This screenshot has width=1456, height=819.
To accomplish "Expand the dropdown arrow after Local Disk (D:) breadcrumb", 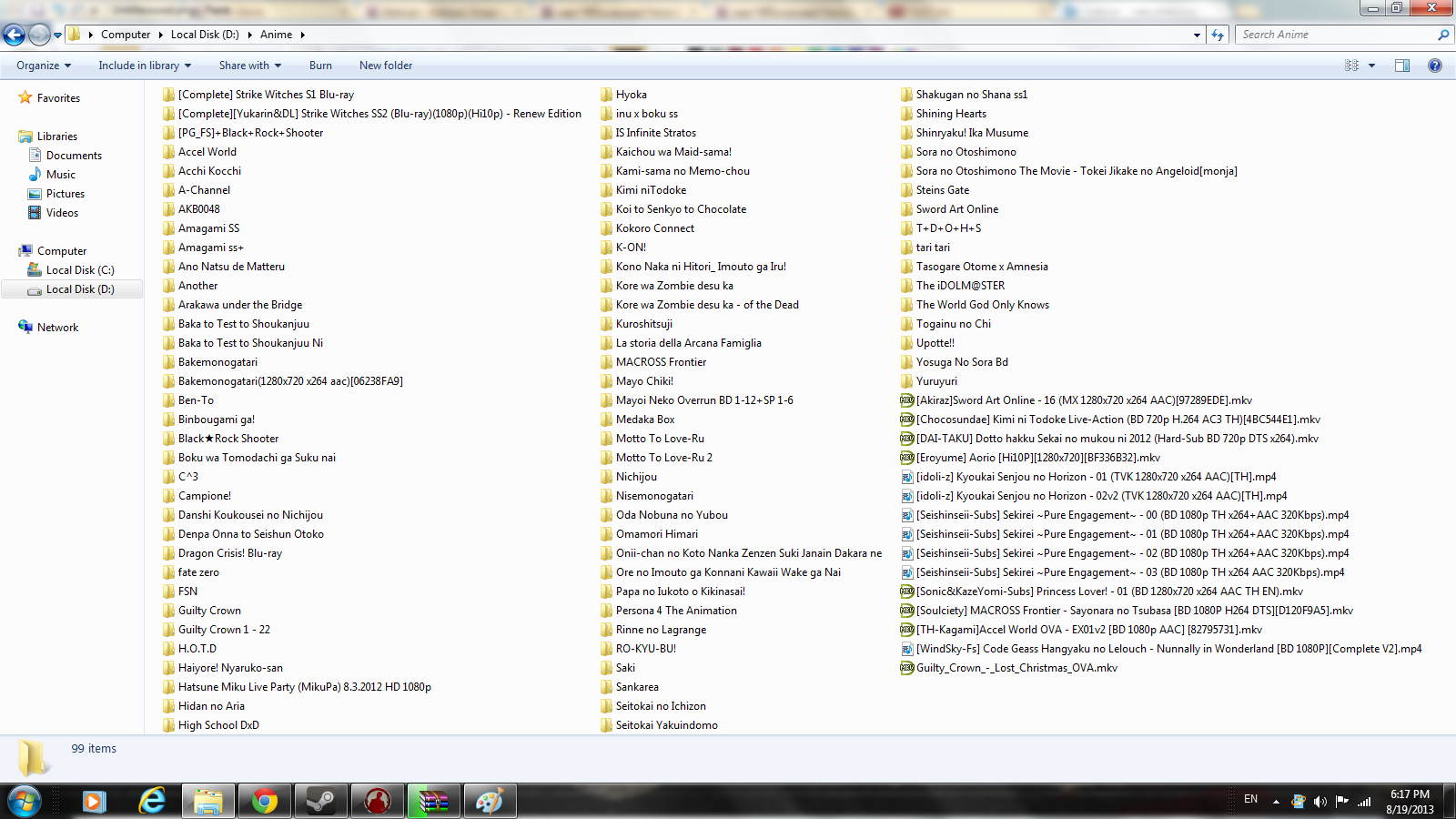I will pos(249,35).
